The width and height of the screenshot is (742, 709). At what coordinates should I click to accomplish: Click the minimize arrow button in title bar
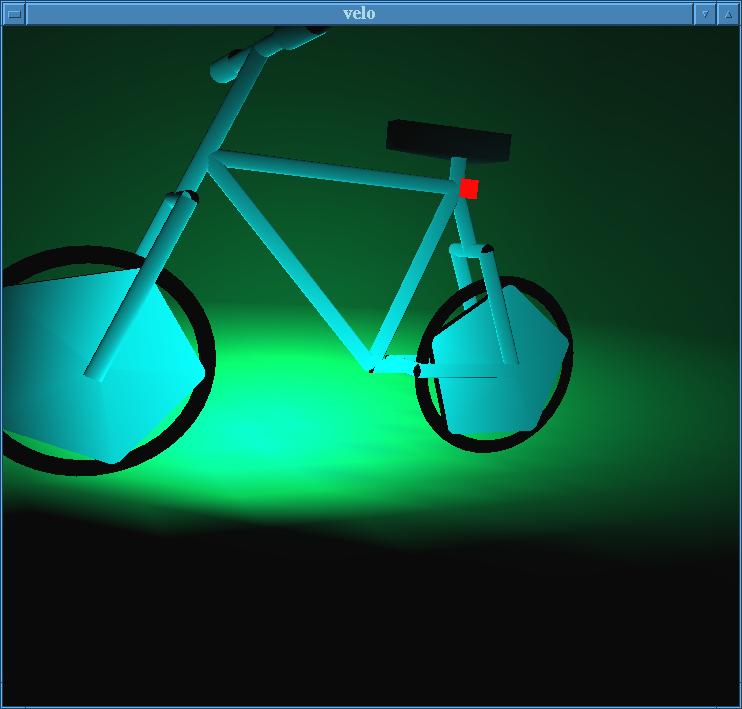705,14
